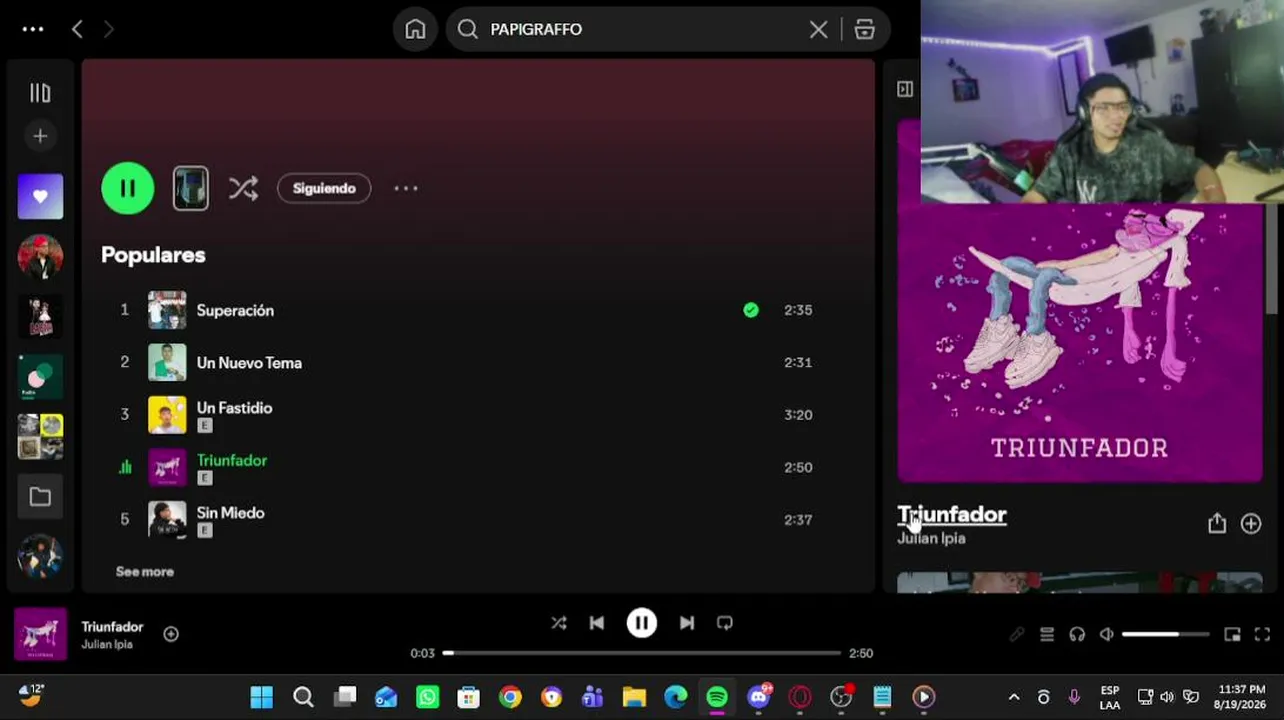1284x720 pixels.
Task: Open the mini player
Action: tap(1233, 634)
